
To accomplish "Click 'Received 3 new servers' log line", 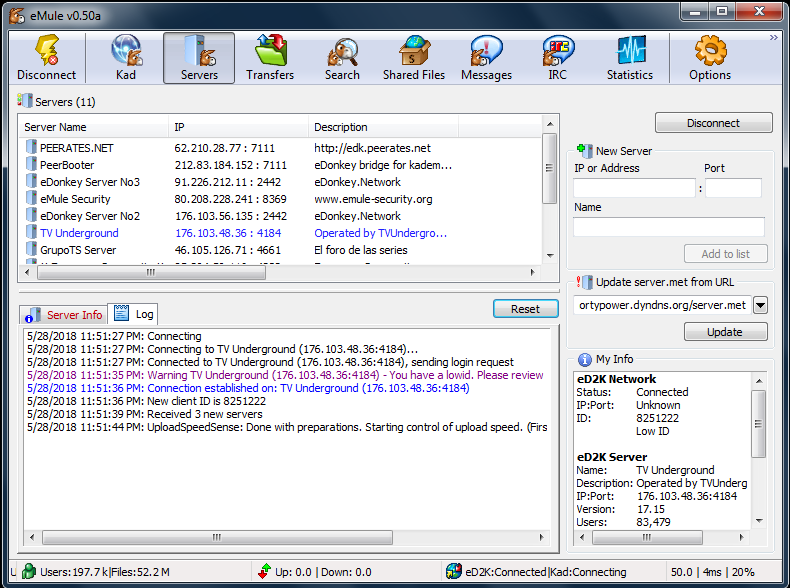I will click(145, 414).
